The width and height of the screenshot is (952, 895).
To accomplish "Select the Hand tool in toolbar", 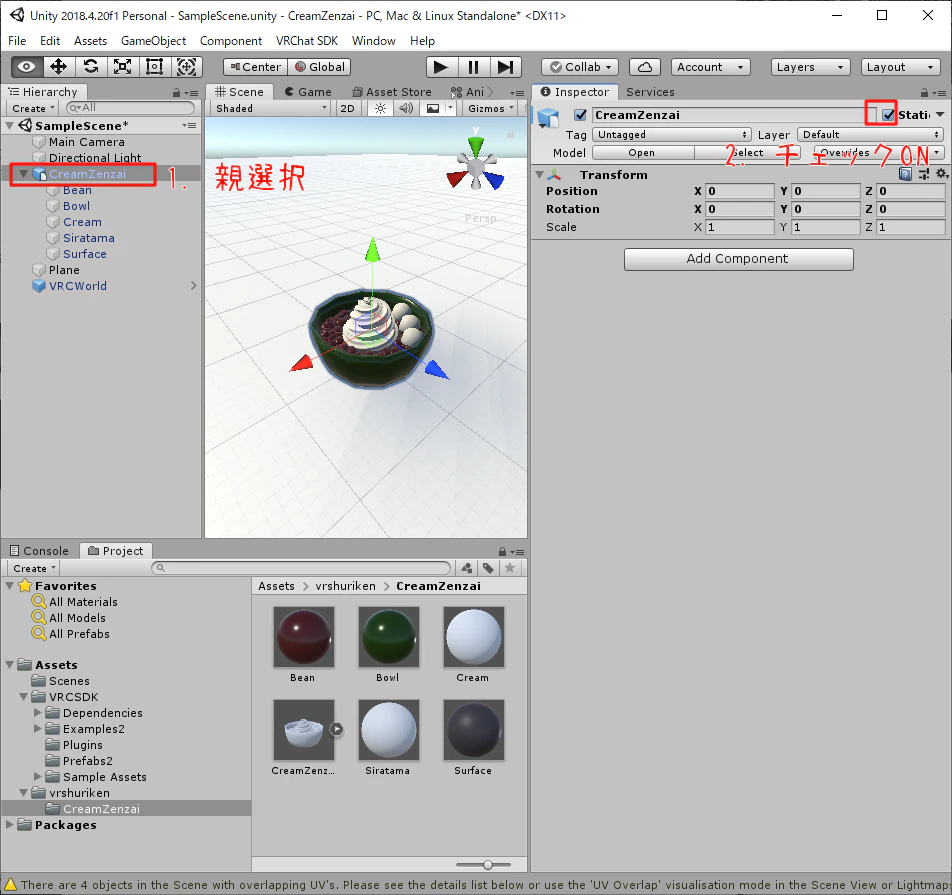I will [x=27, y=67].
